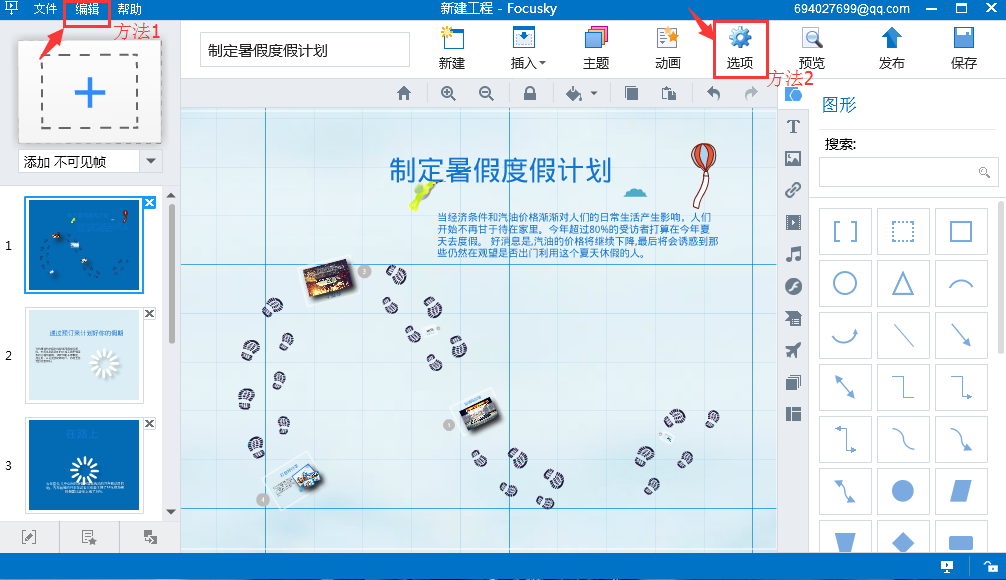Select the music note tool in sidebar
This screenshot has width=1006, height=580.
(794, 254)
